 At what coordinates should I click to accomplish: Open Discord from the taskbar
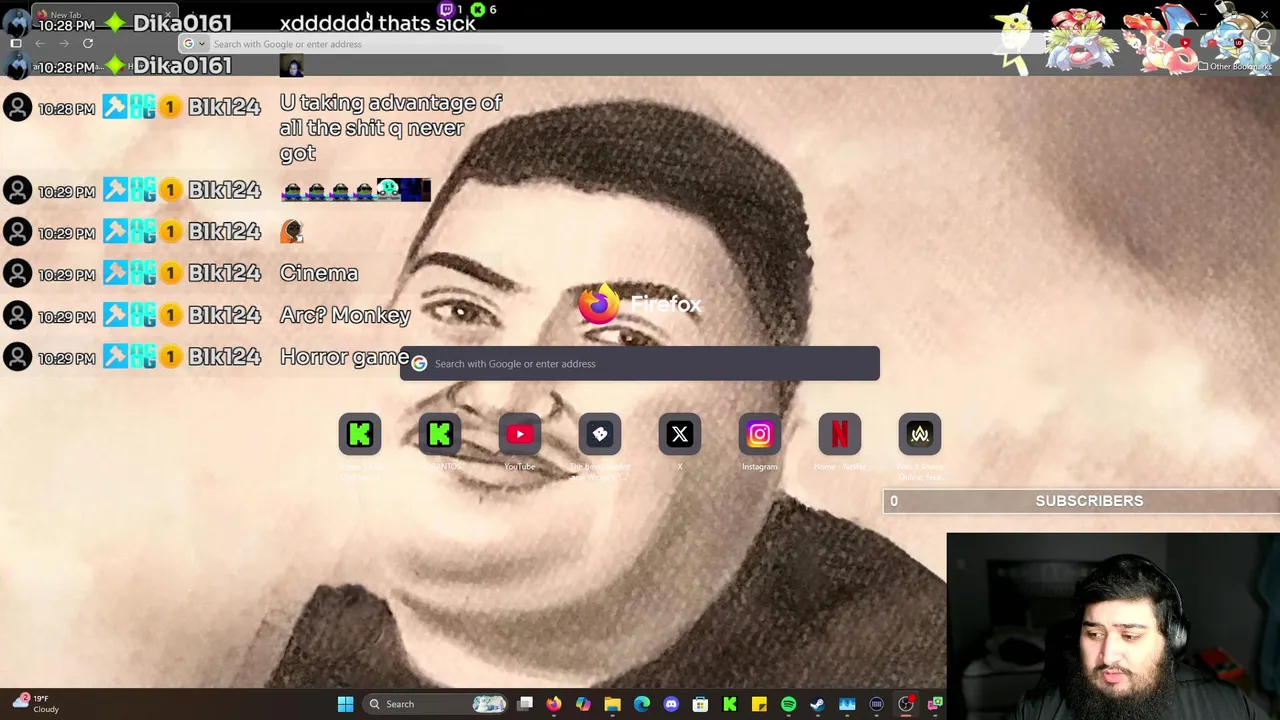671,704
